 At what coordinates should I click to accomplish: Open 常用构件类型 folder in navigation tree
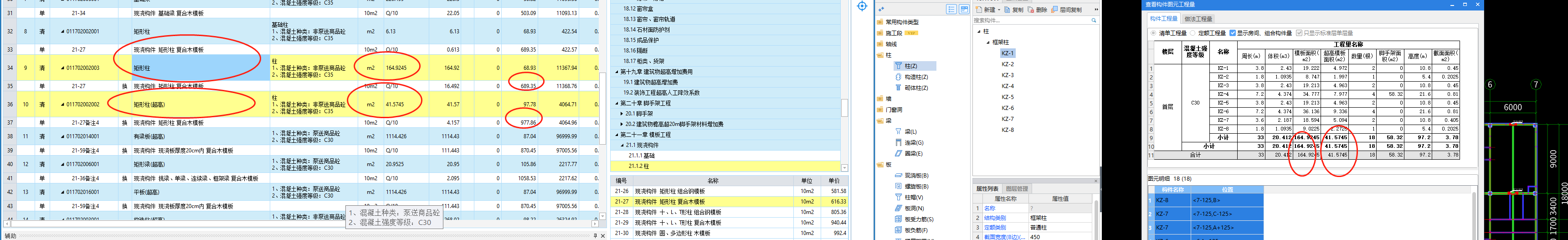tap(897, 22)
